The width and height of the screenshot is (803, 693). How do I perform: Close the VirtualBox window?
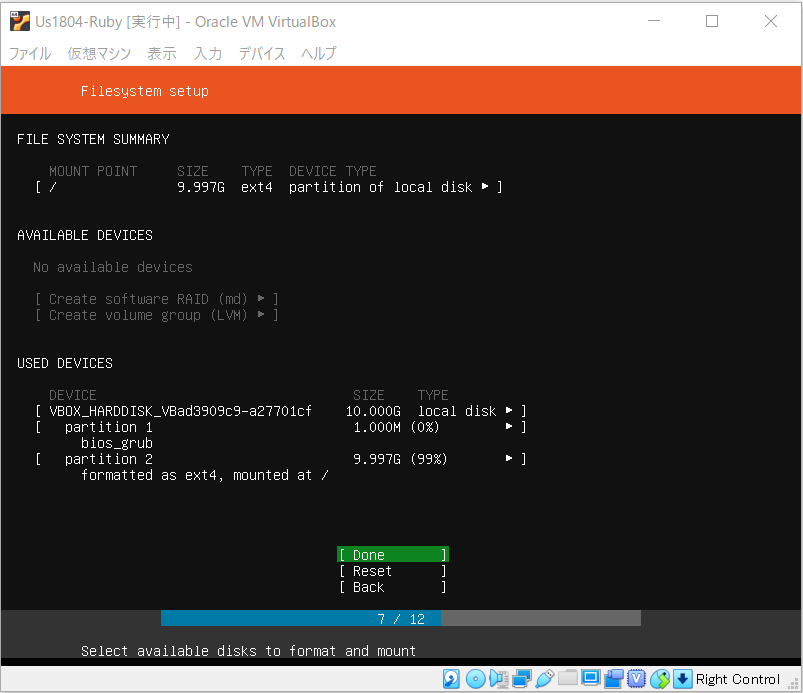[x=771, y=21]
